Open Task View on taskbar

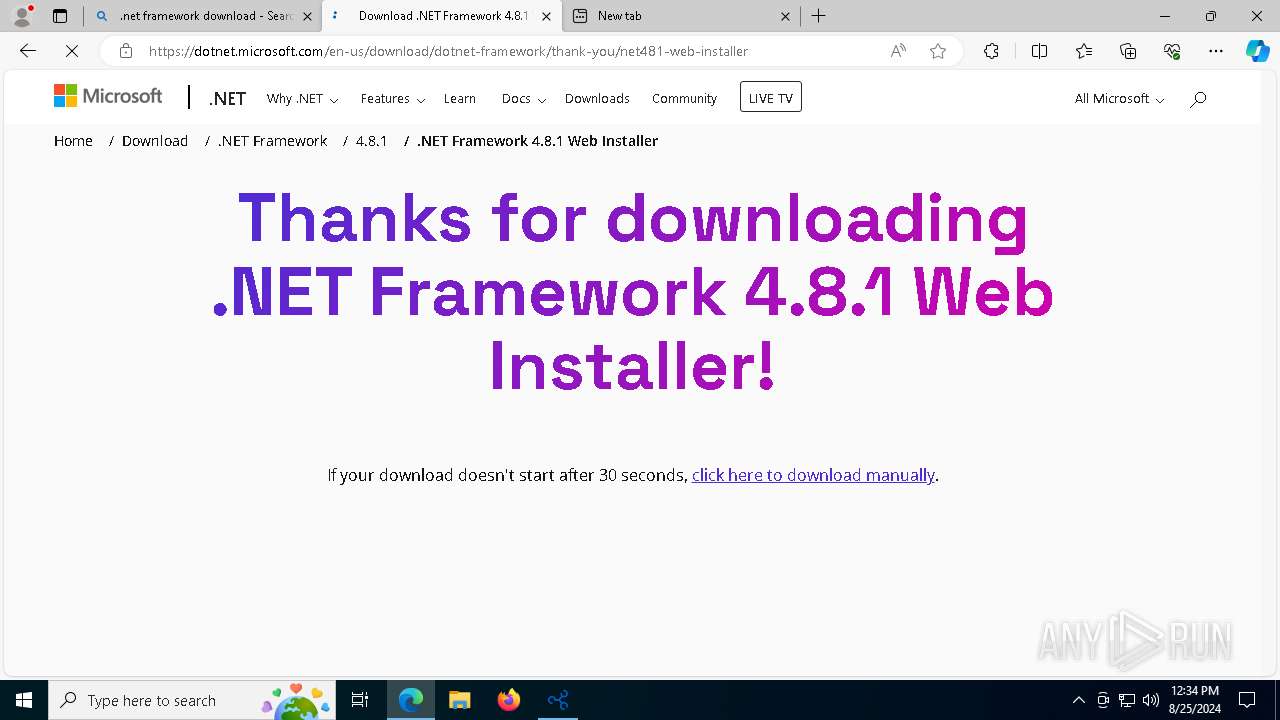[x=360, y=700]
